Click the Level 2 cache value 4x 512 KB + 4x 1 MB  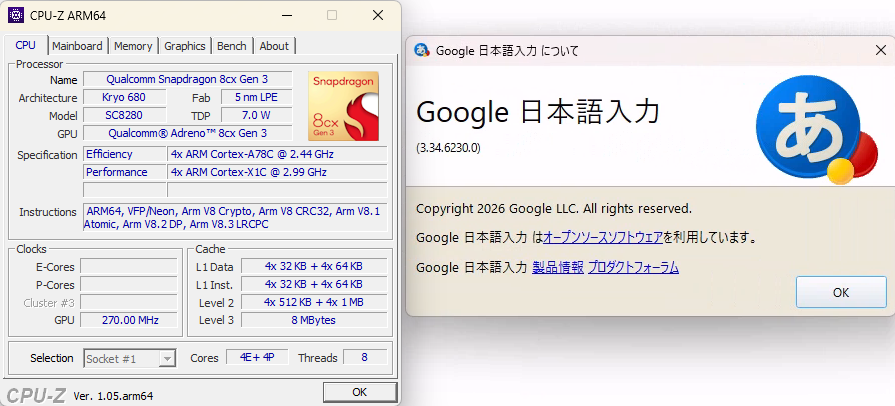[x=314, y=302]
